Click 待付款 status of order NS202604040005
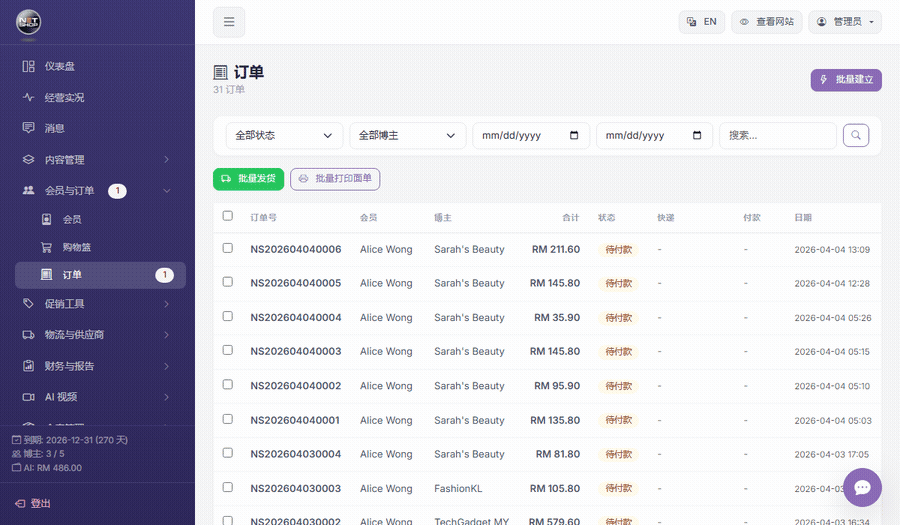900x525 pixels. click(618, 283)
